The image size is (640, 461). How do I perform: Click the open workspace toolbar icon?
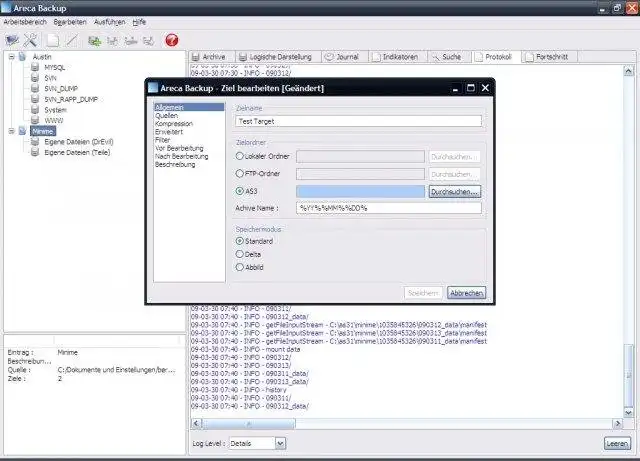[12, 40]
